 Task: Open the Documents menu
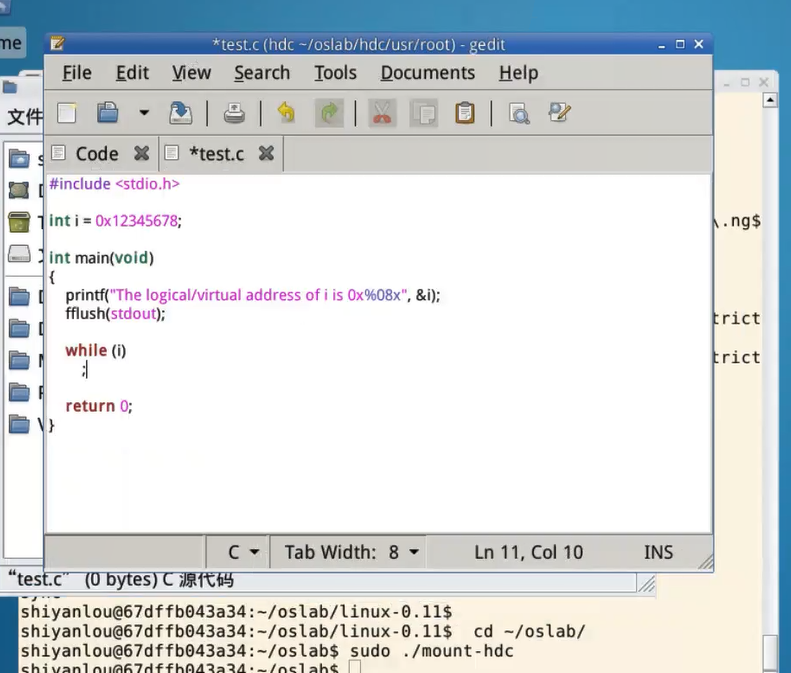point(428,73)
